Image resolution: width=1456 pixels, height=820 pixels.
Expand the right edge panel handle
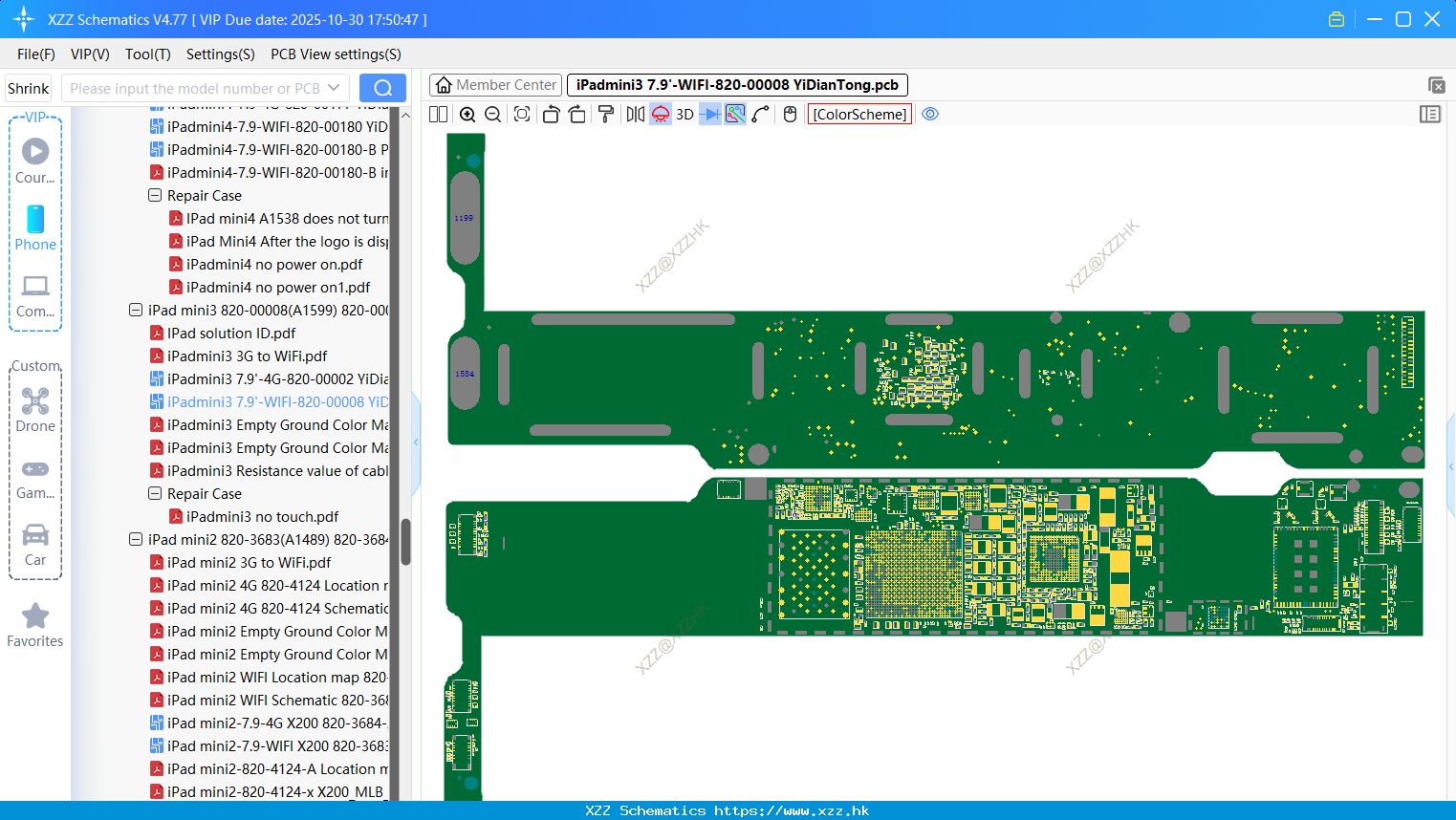point(1451,466)
